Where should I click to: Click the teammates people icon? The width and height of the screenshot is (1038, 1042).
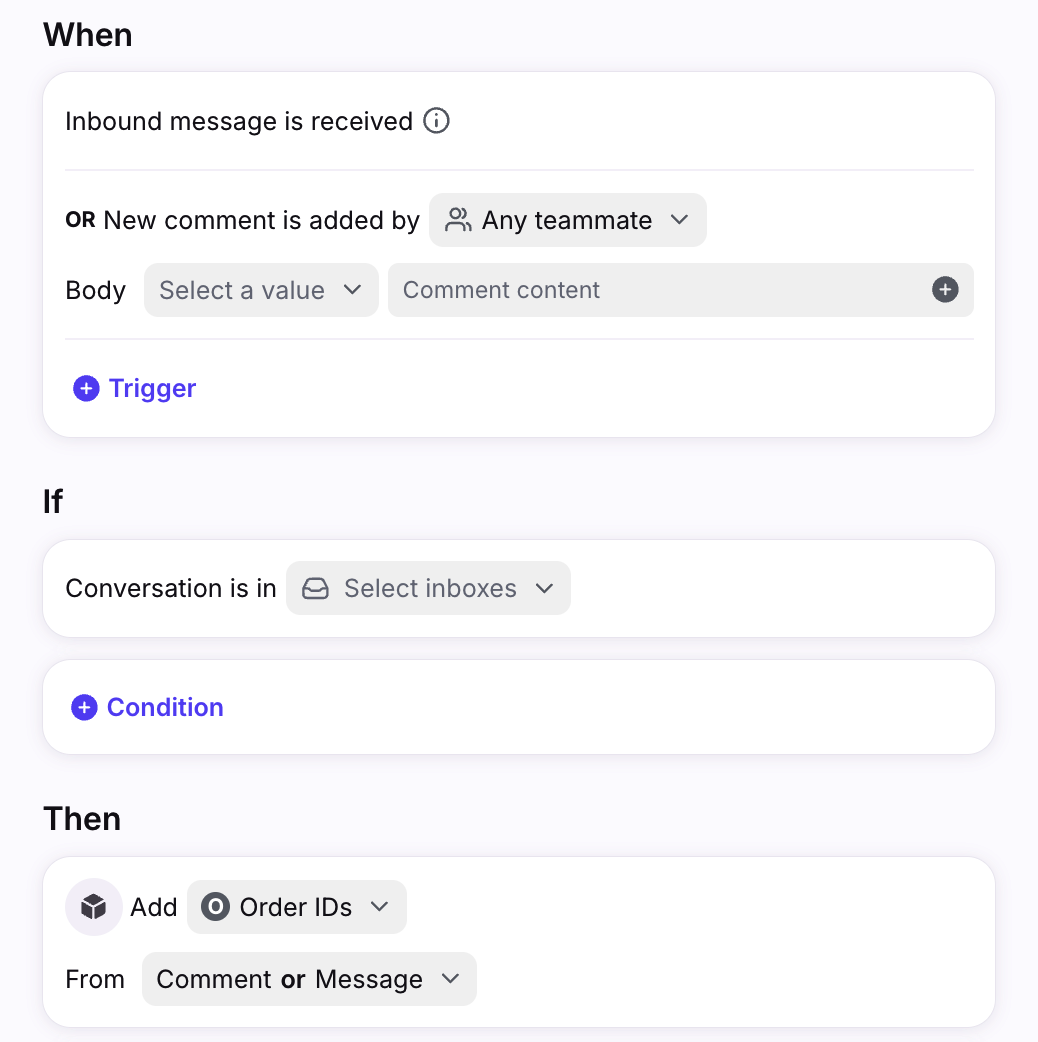[x=458, y=220]
